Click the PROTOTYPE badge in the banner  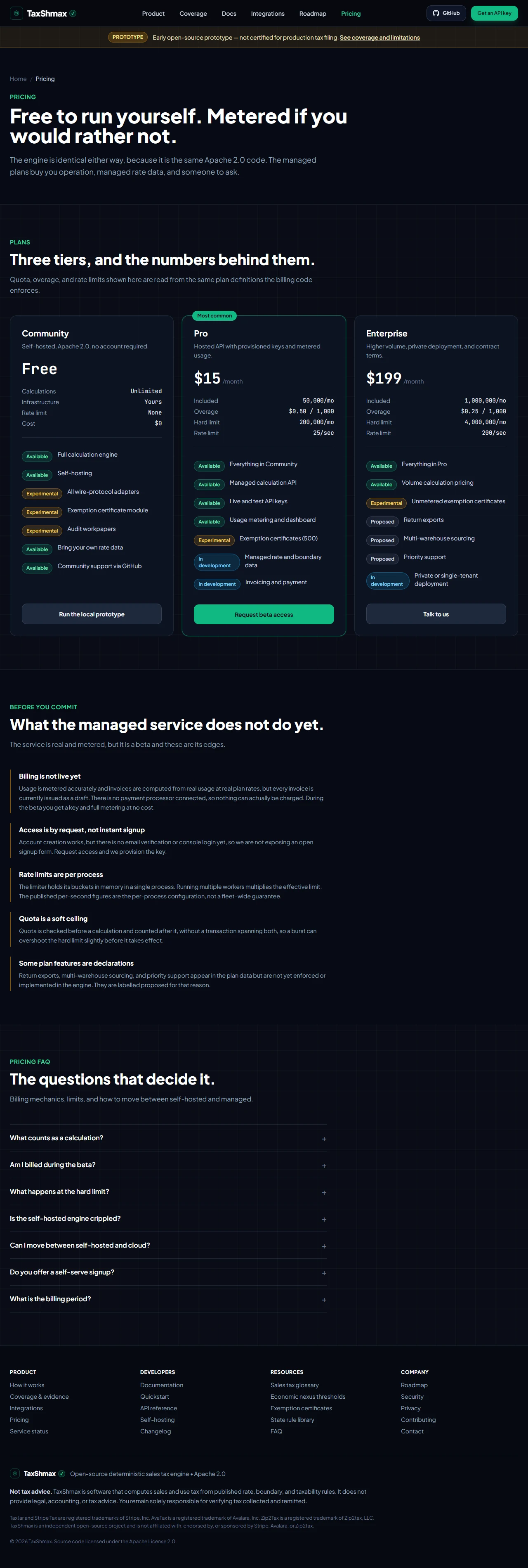[128, 37]
